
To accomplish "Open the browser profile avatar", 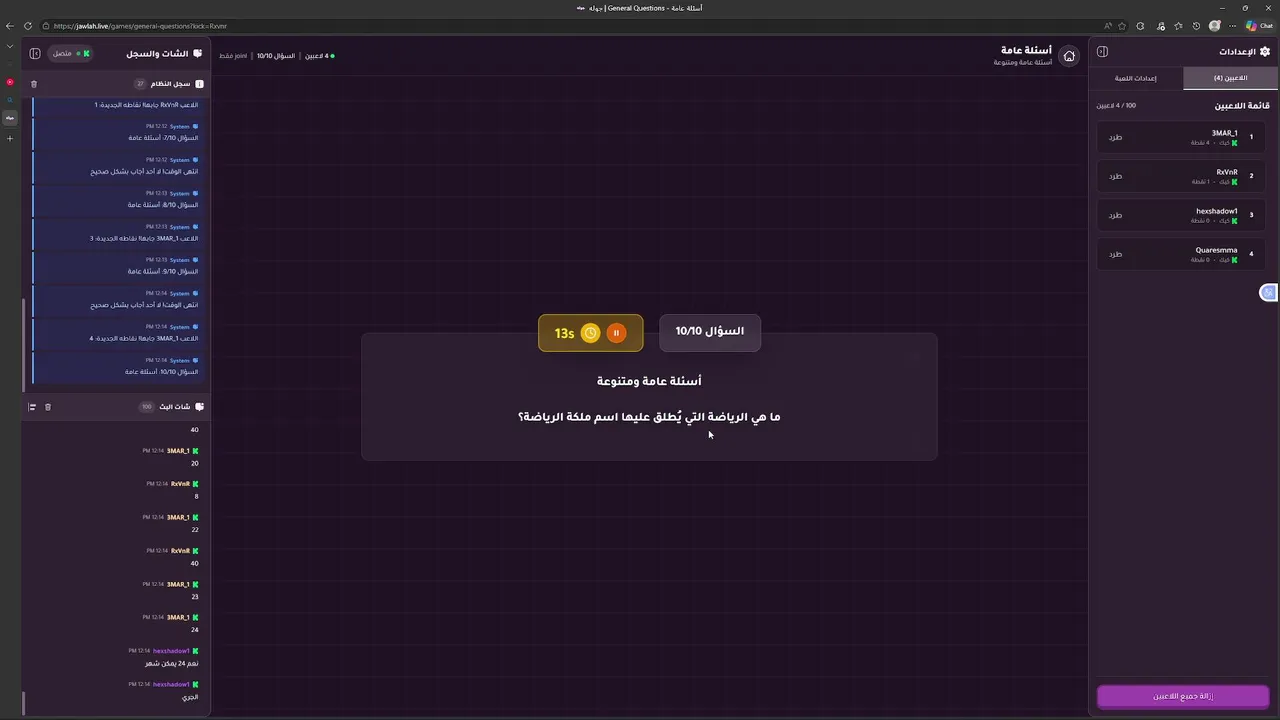I will click(1215, 26).
